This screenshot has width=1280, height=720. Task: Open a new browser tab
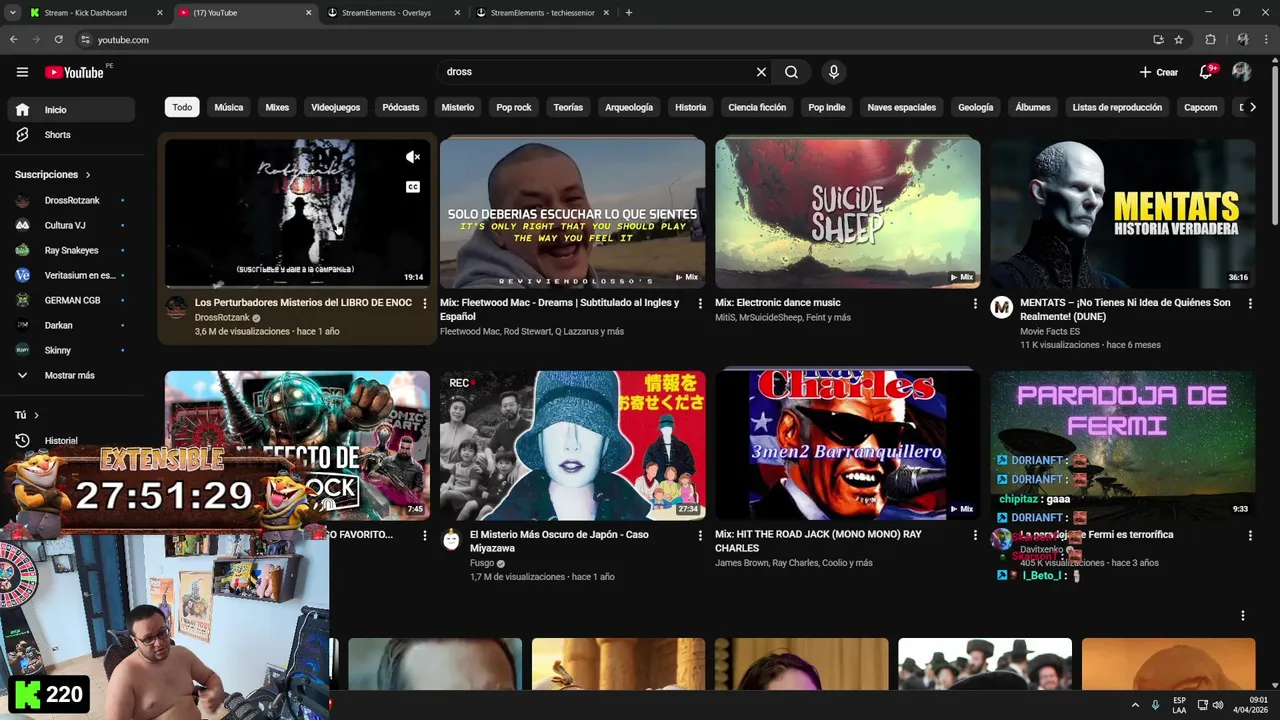[x=629, y=13]
